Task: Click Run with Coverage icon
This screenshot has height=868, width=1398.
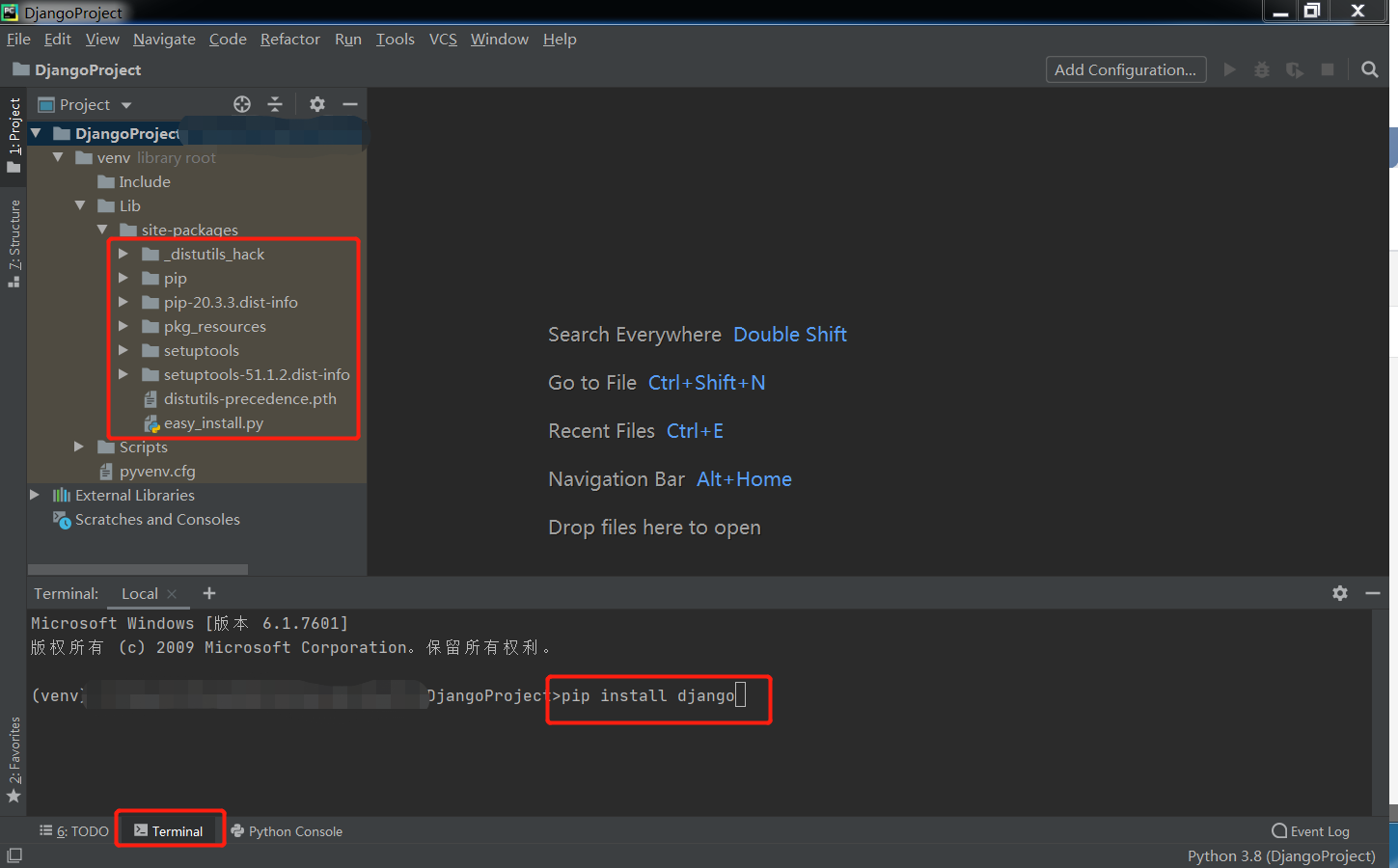Action: click(1295, 69)
